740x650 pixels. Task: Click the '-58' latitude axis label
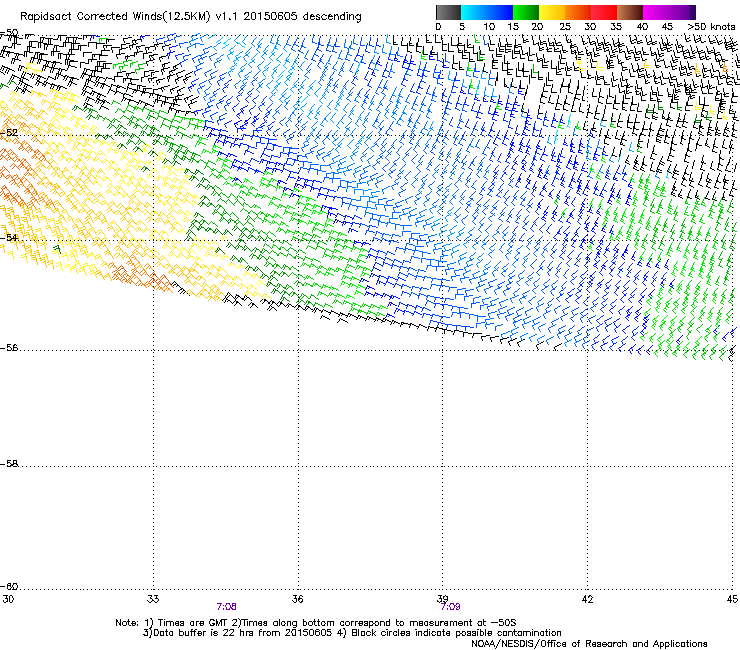[9, 464]
